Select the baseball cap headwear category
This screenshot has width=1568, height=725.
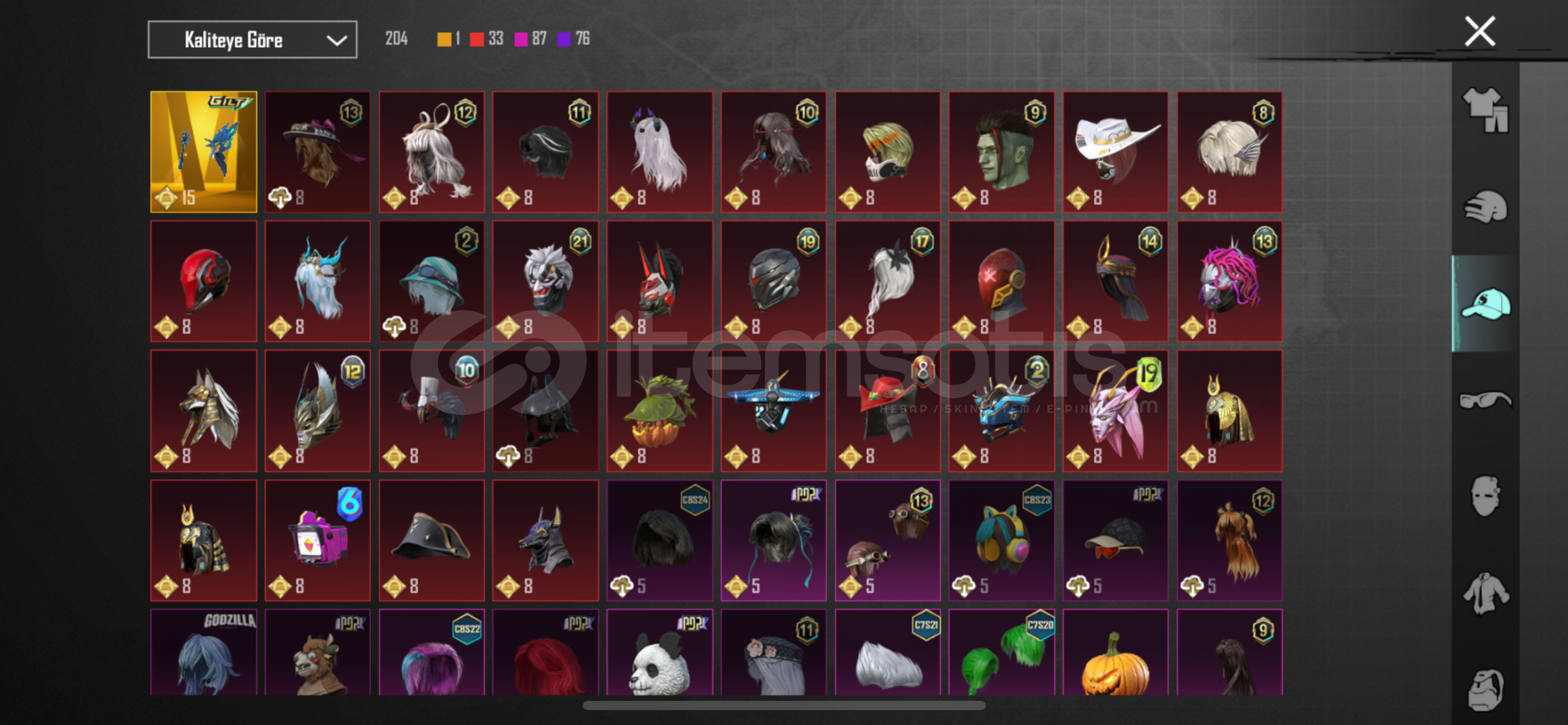point(1485,303)
